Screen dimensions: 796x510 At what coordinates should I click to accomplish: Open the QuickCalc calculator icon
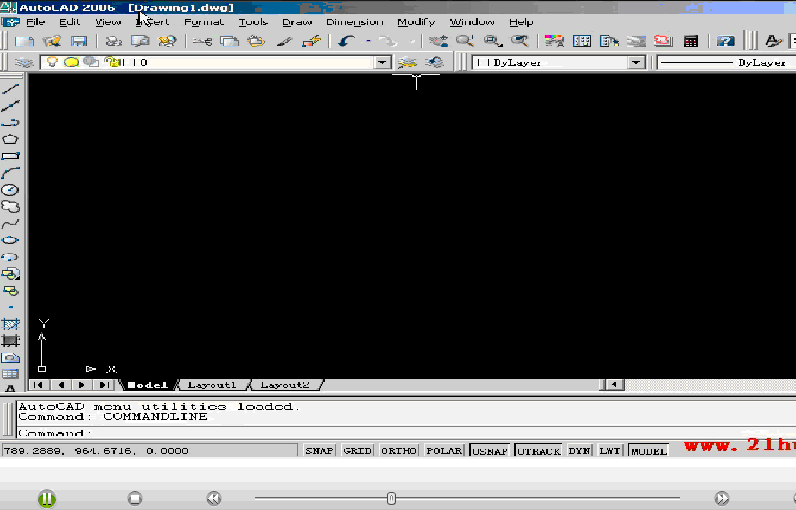point(691,42)
